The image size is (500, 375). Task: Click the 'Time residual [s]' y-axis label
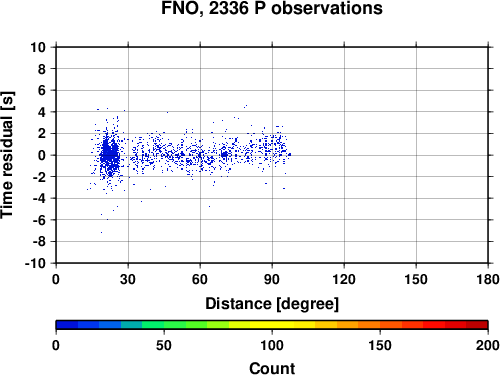pyautogui.click(x=7, y=155)
